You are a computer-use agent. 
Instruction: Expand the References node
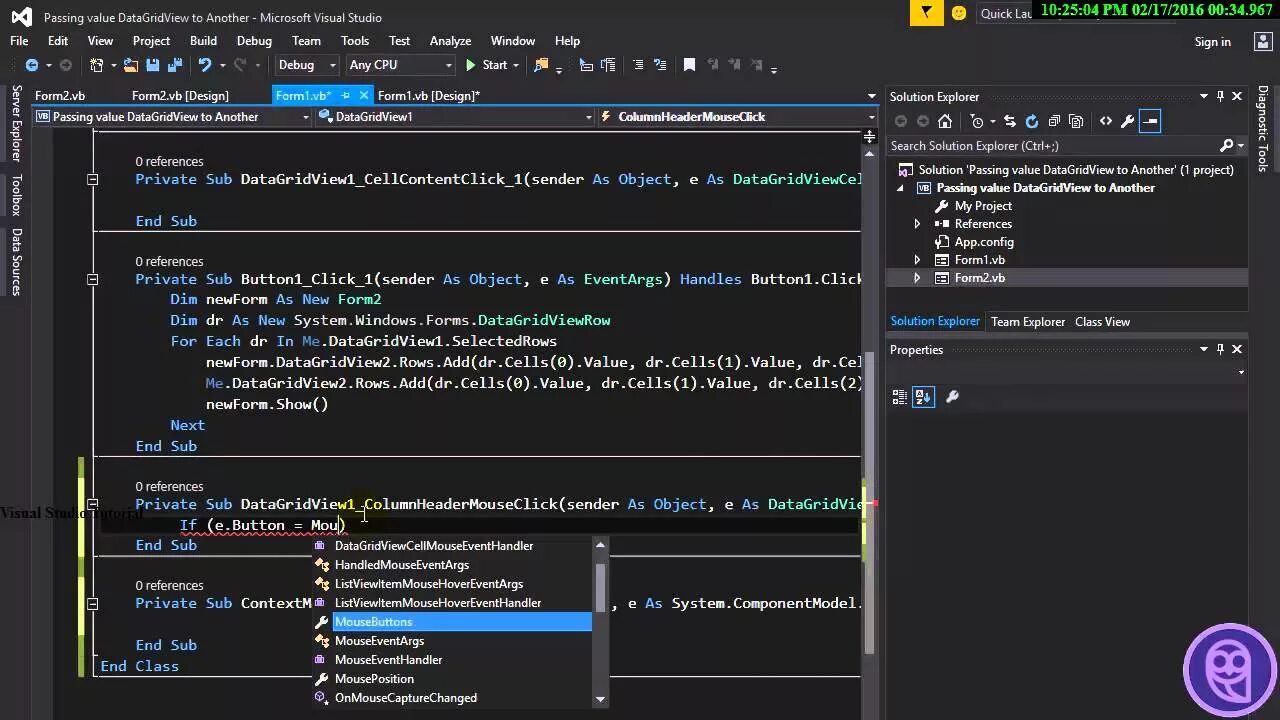pos(917,224)
